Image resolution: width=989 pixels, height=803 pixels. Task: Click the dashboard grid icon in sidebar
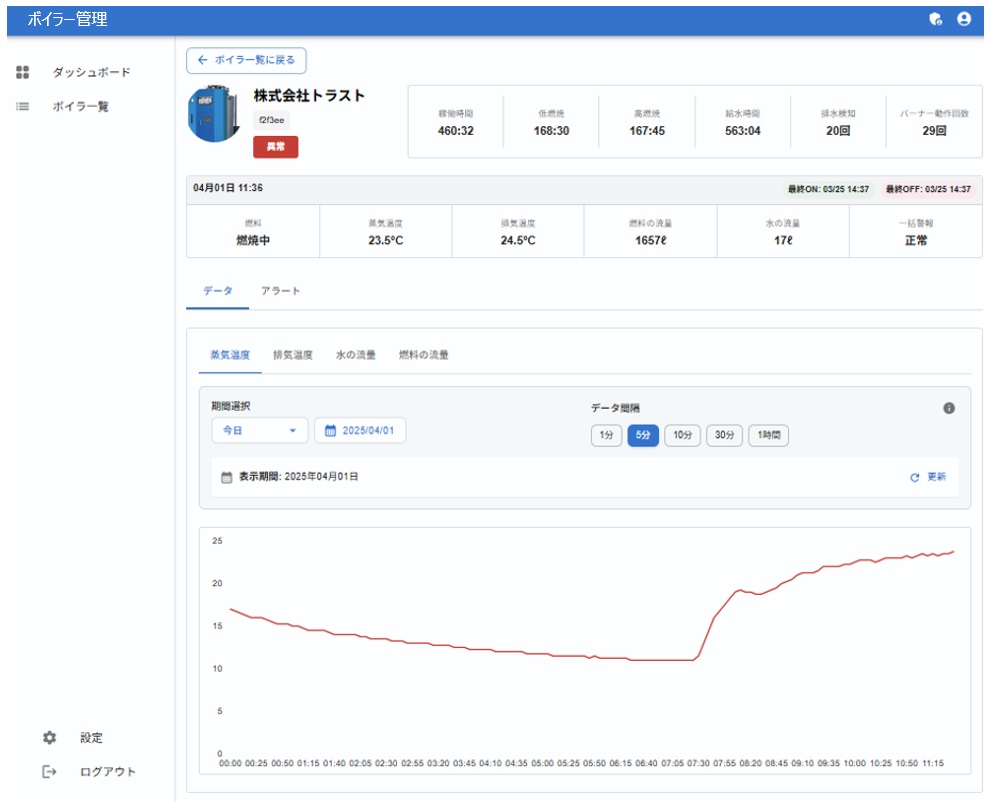[23, 72]
